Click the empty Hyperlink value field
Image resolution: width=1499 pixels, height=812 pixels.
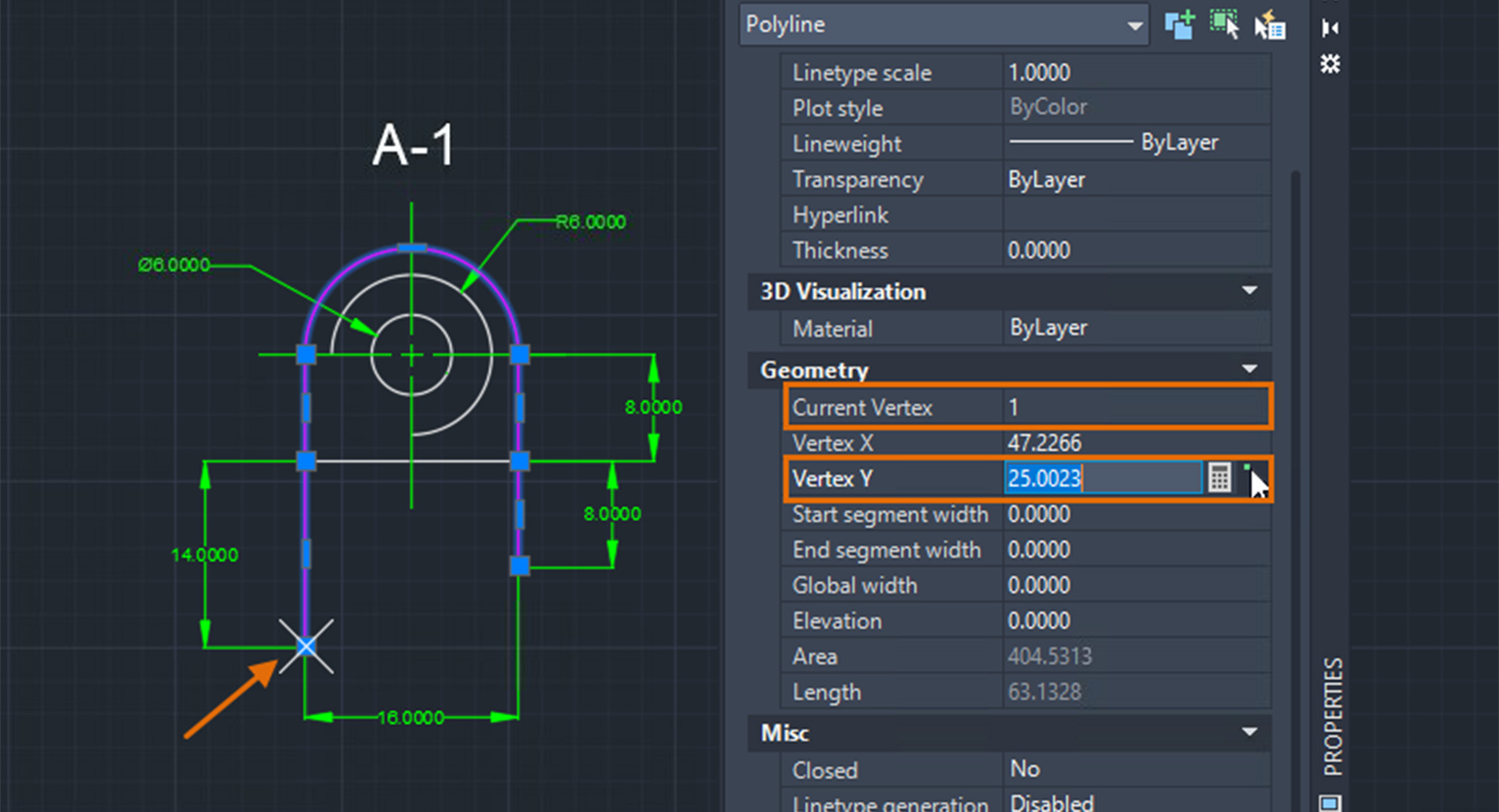coord(1137,214)
